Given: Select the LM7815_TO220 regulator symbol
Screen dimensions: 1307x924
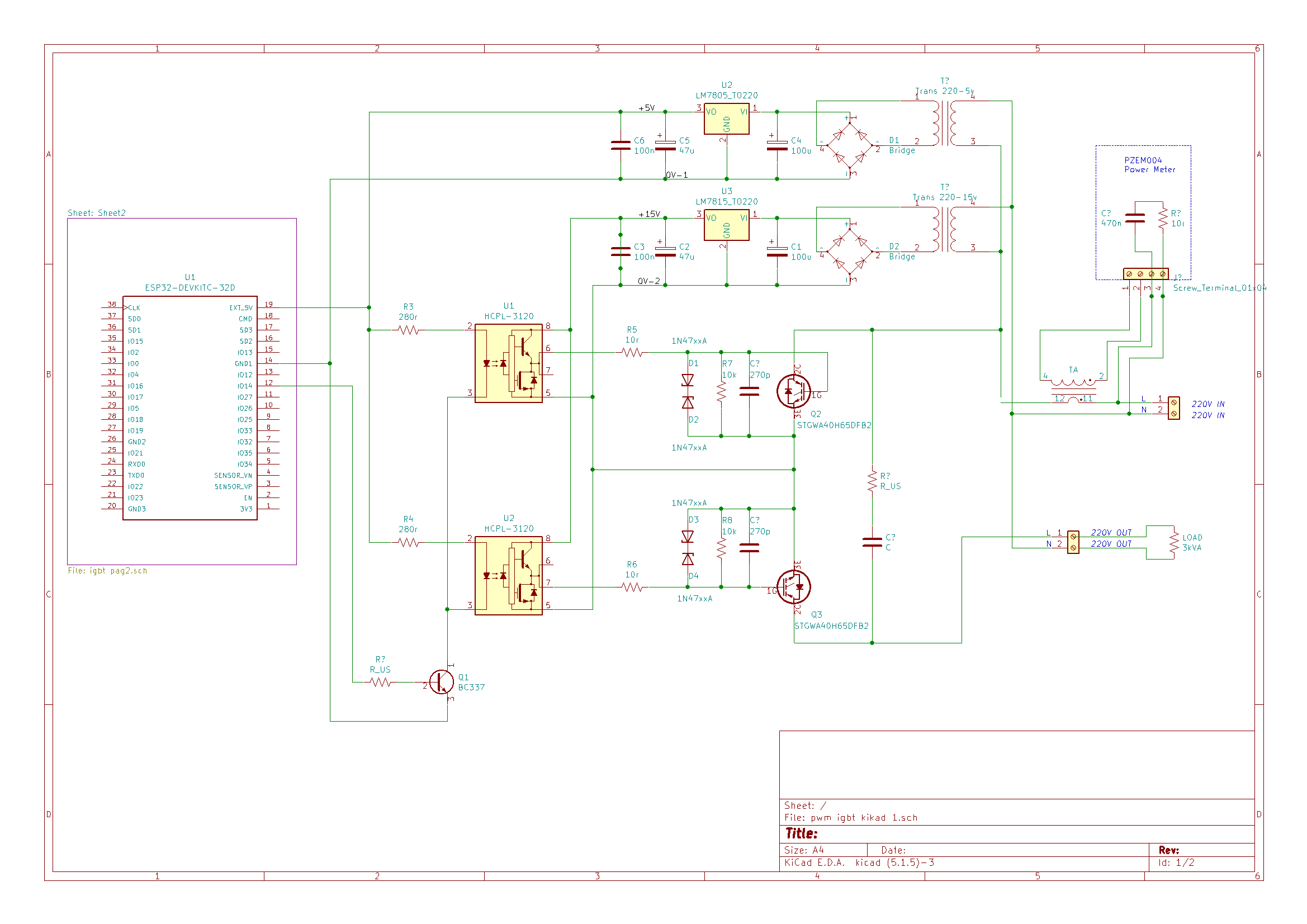Looking at the screenshot, I should [726, 225].
